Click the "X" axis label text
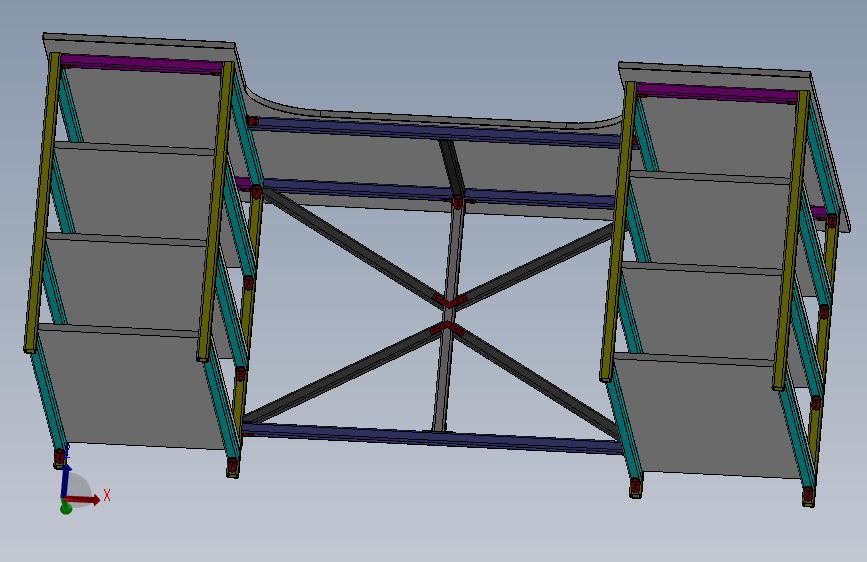Screen dimensions: 867x562 click(x=107, y=495)
